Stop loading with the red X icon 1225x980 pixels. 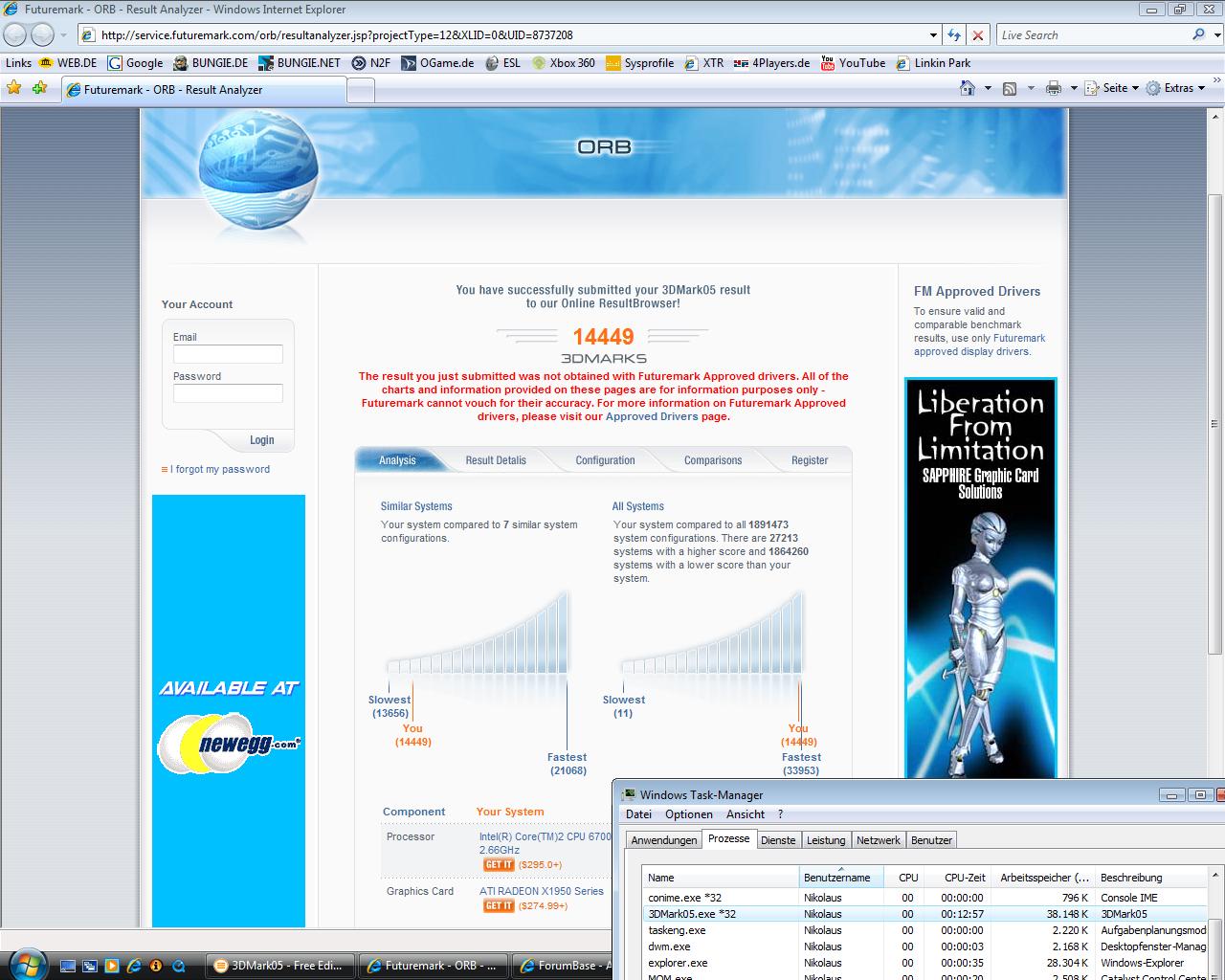tap(977, 35)
